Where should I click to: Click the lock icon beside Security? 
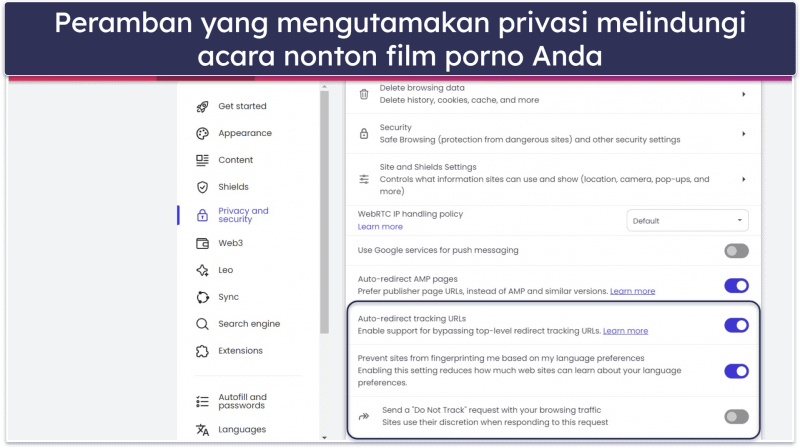[364, 134]
